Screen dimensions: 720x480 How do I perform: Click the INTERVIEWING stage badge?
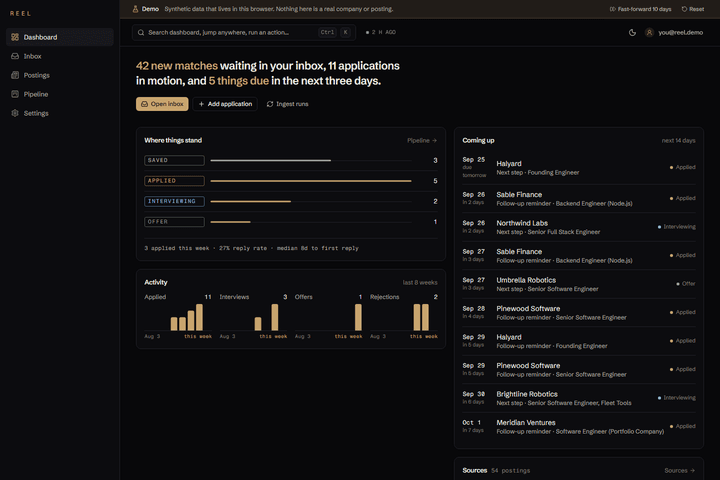pyautogui.click(x=174, y=201)
